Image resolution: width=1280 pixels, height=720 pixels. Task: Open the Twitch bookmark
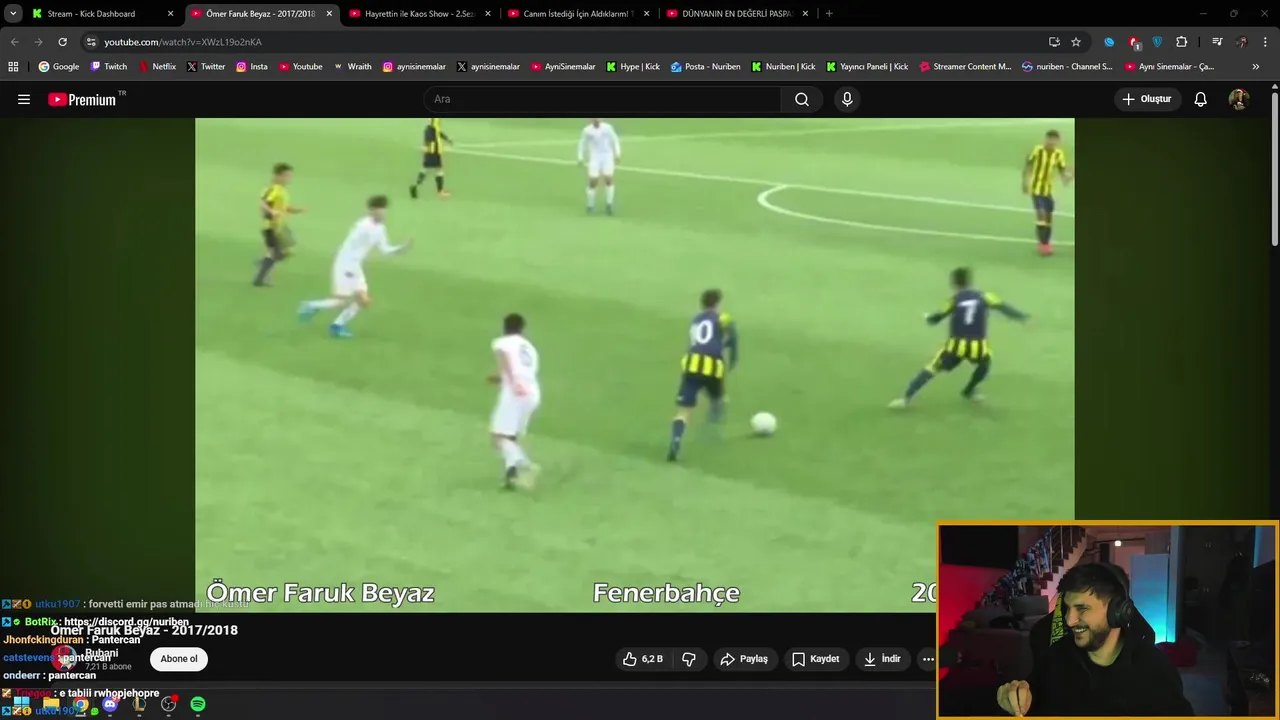pyautogui.click(x=109, y=67)
